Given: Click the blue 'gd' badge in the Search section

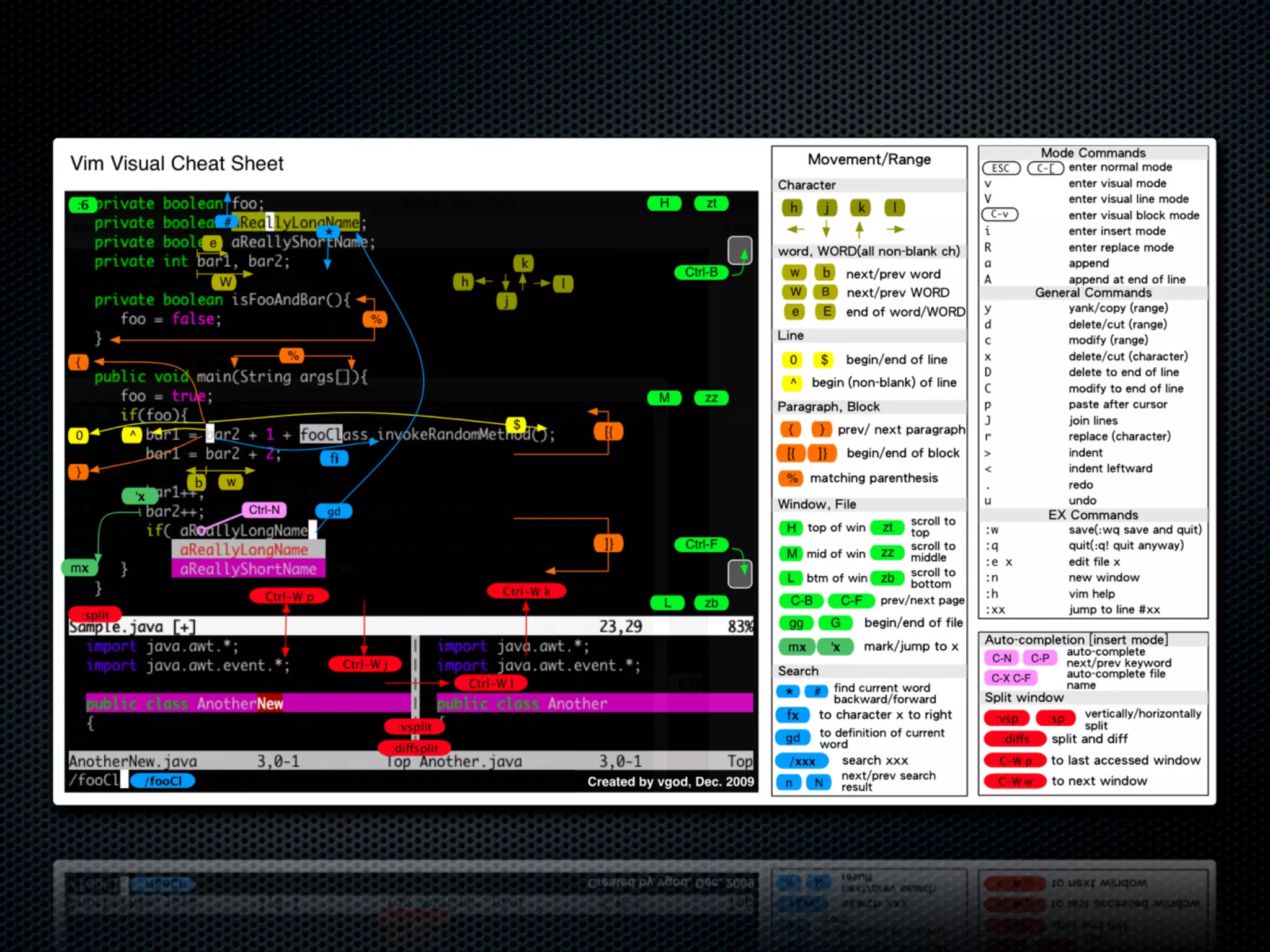Looking at the screenshot, I should pyautogui.click(x=792, y=738).
